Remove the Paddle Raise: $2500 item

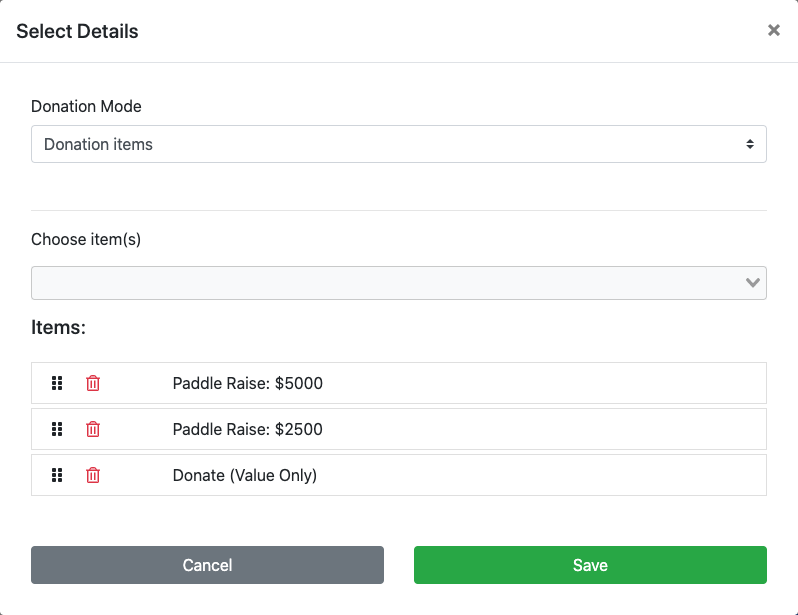click(93, 429)
